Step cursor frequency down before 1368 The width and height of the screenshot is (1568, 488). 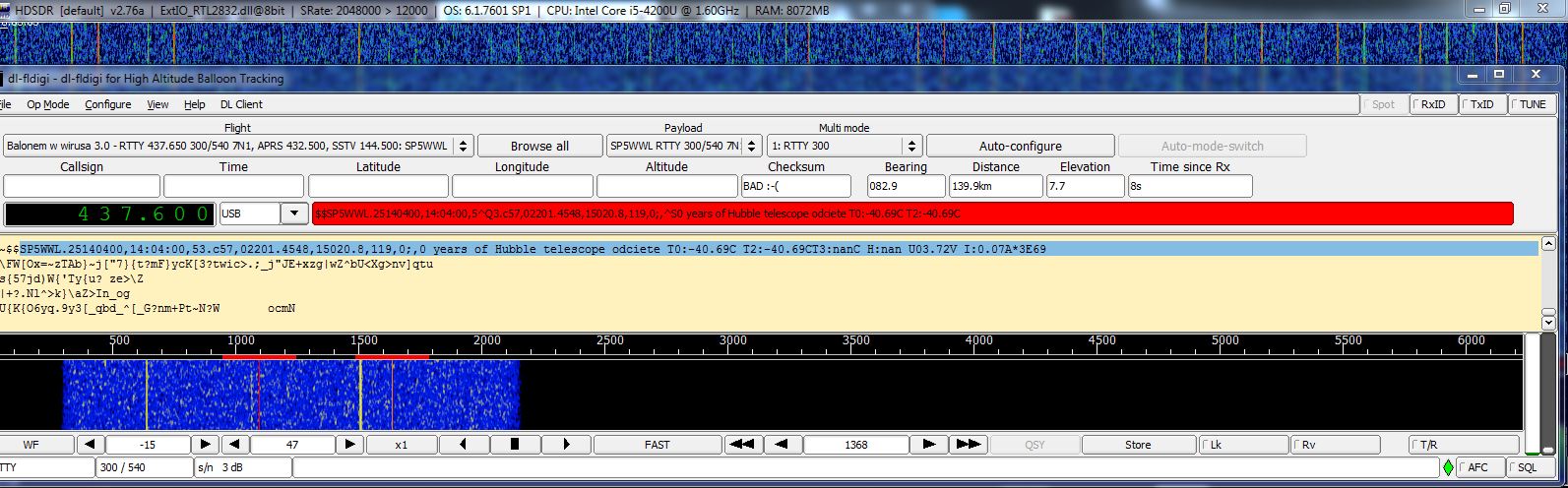tap(783, 445)
